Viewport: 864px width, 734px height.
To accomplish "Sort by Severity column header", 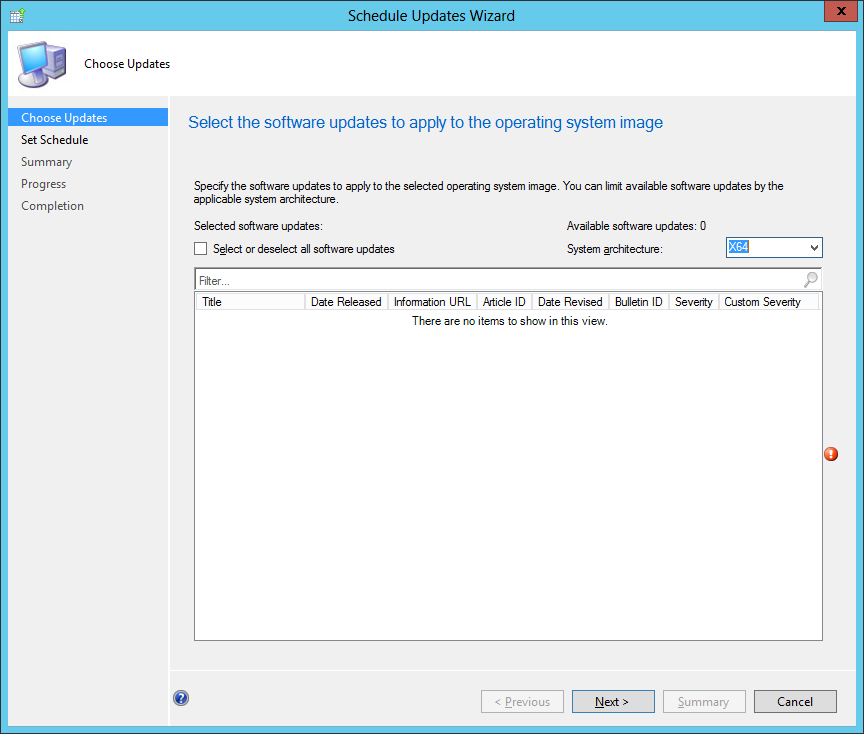I will 694,302.
